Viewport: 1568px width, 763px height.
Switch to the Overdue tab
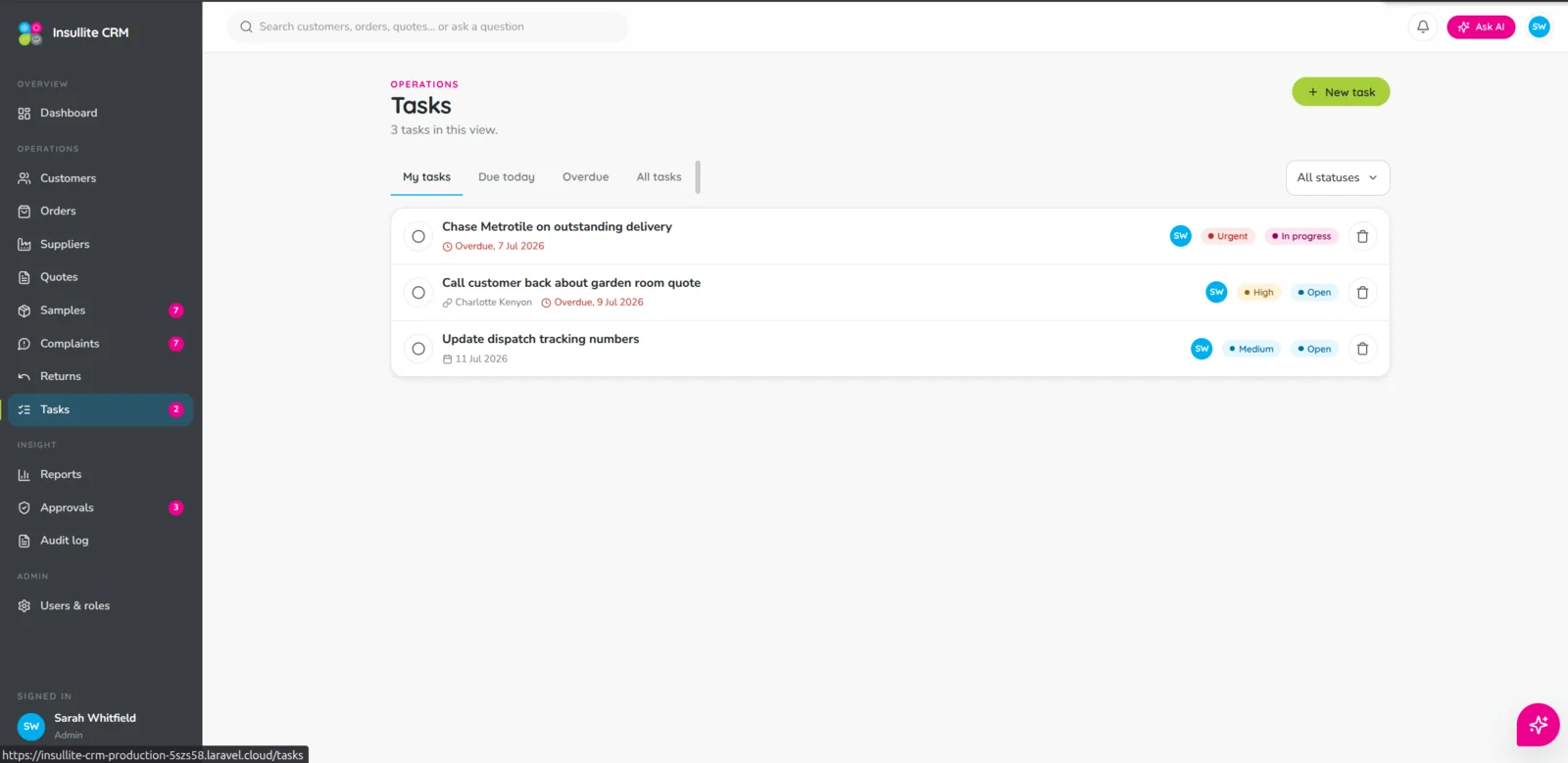click(x=585, y=177)
